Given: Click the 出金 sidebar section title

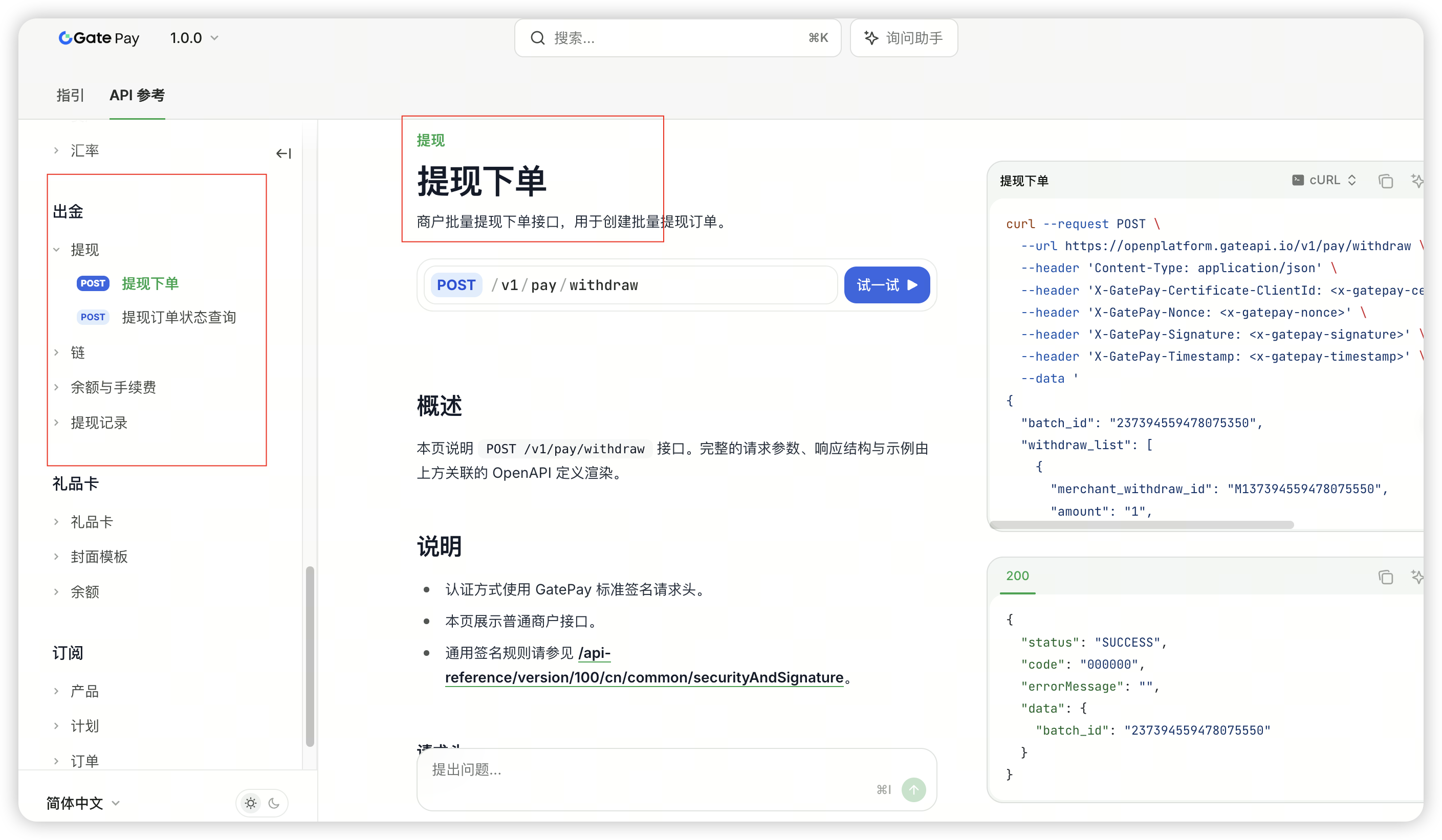Looking at the screenshot, I should click(68, 212).
